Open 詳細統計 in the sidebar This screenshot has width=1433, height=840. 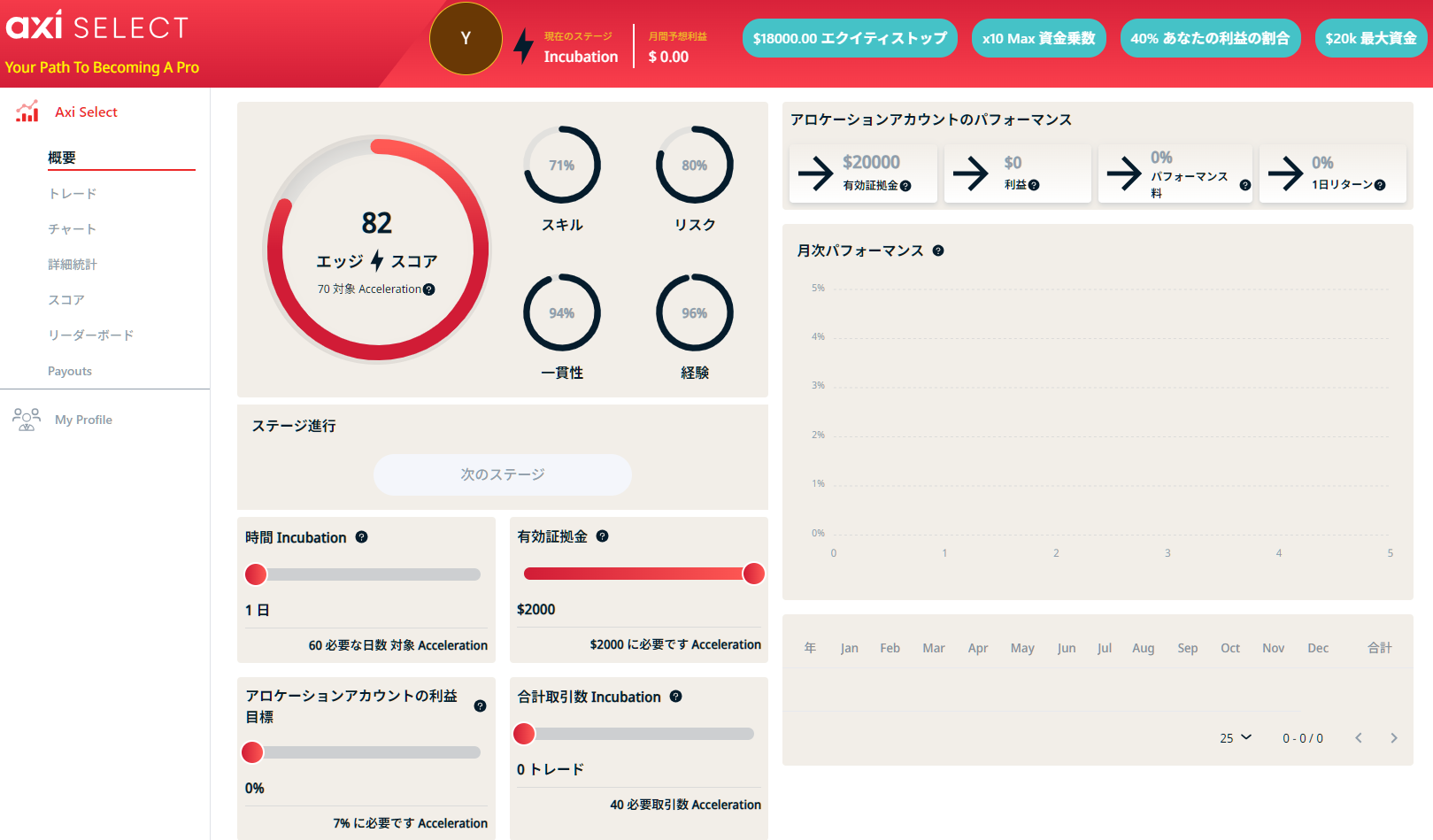(x=73, y=265)
